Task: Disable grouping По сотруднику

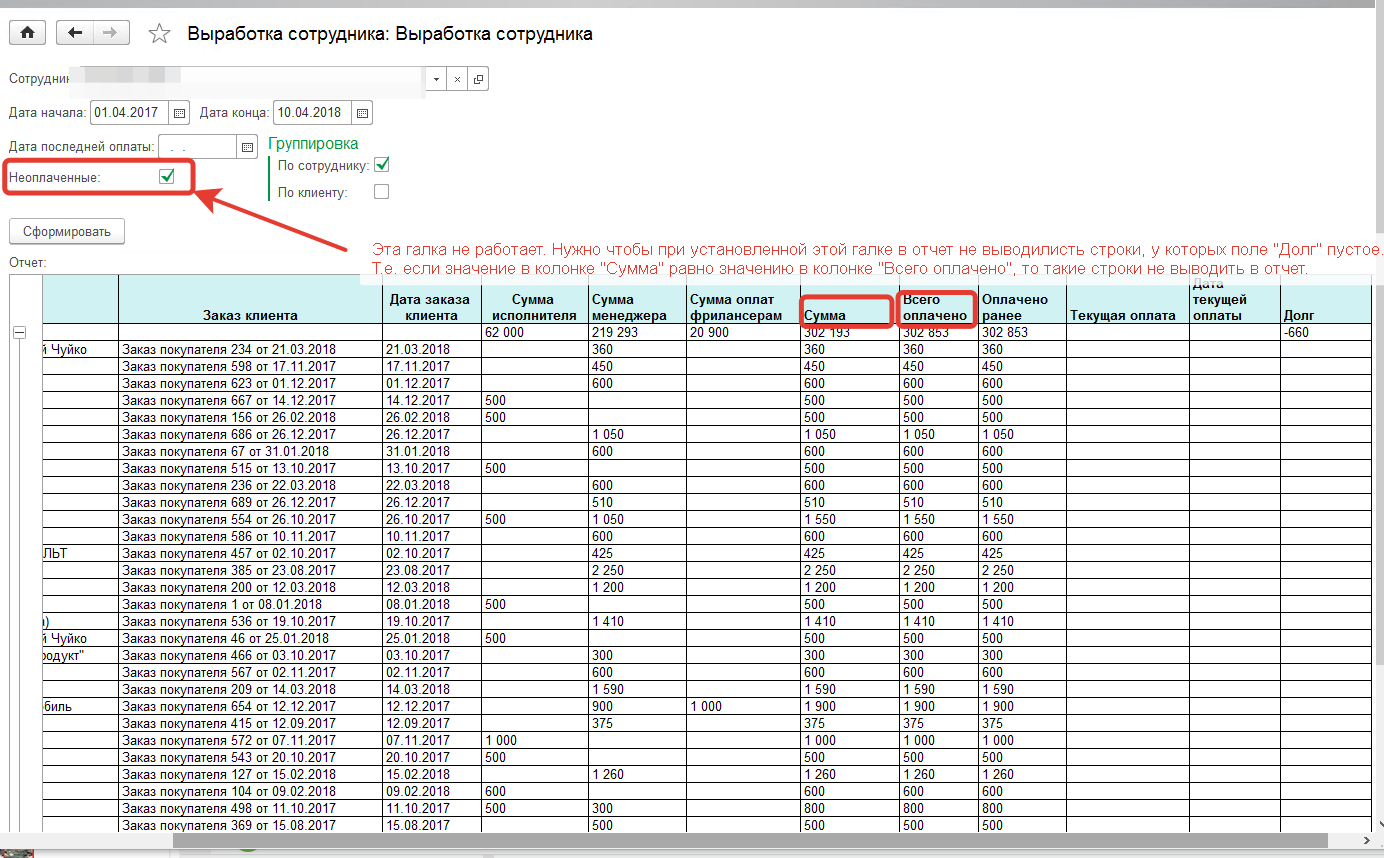Action: (381, 165)
